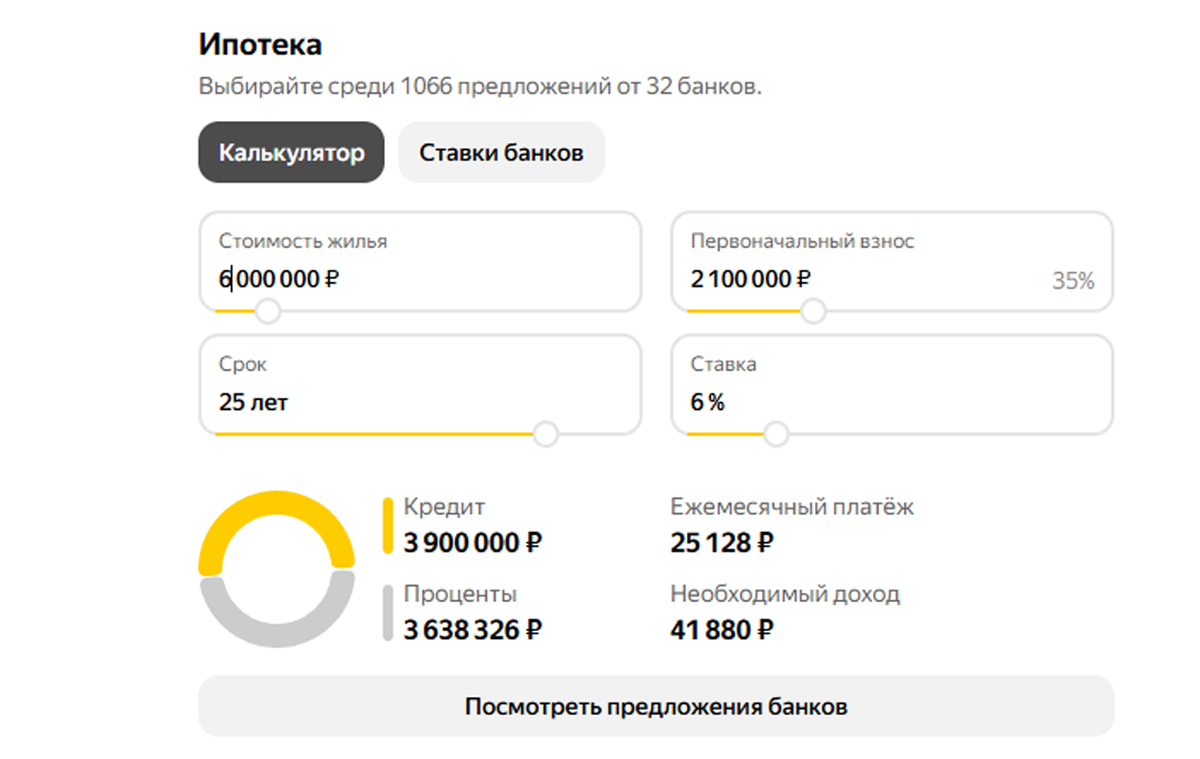1200x759 pixels.
Task: Click the gray Проценты legend marker
Action: (x=388, y=612)
